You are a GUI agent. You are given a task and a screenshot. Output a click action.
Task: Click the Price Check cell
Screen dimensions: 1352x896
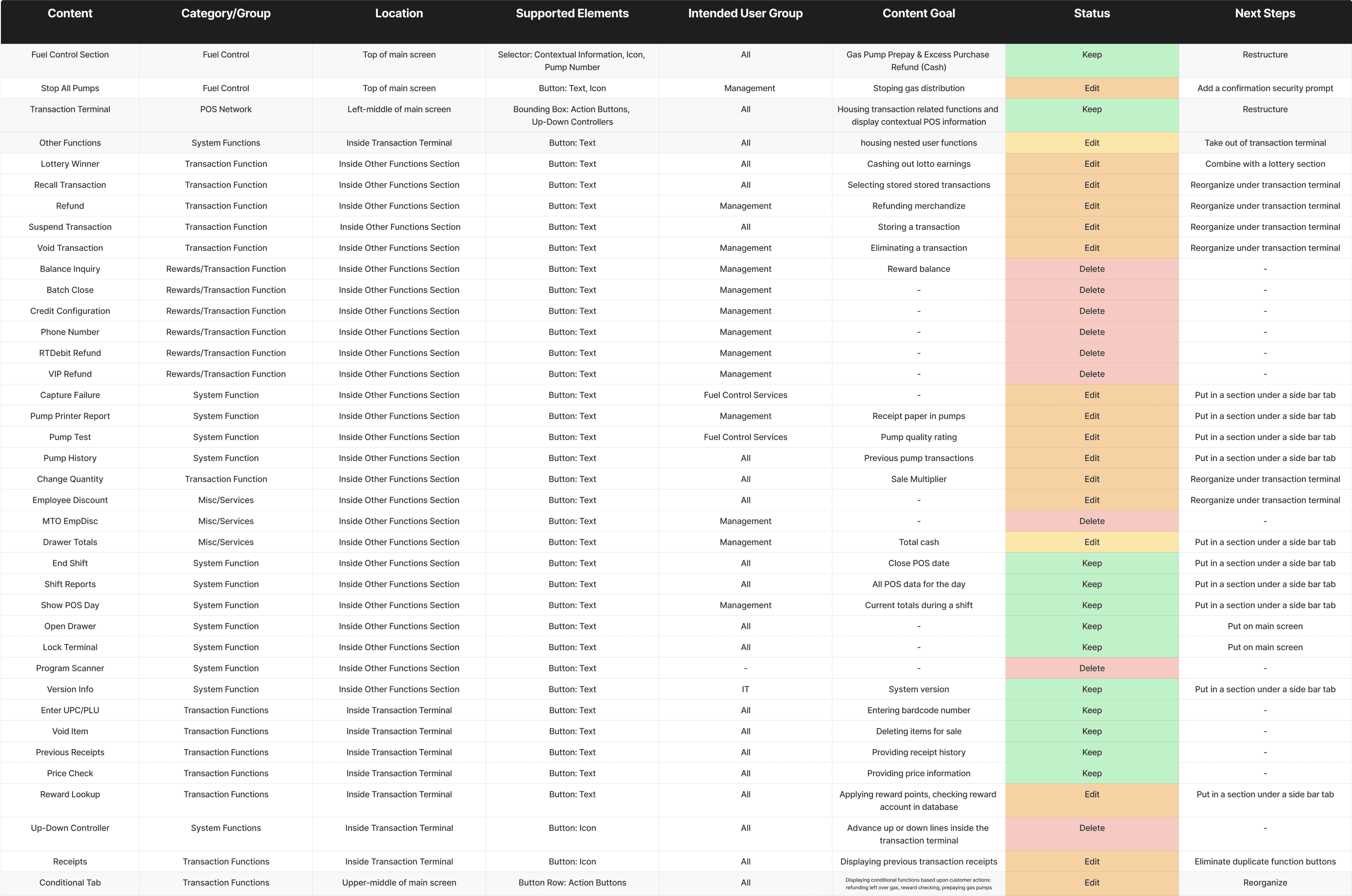pyautogui.click(x=70, y=774)
